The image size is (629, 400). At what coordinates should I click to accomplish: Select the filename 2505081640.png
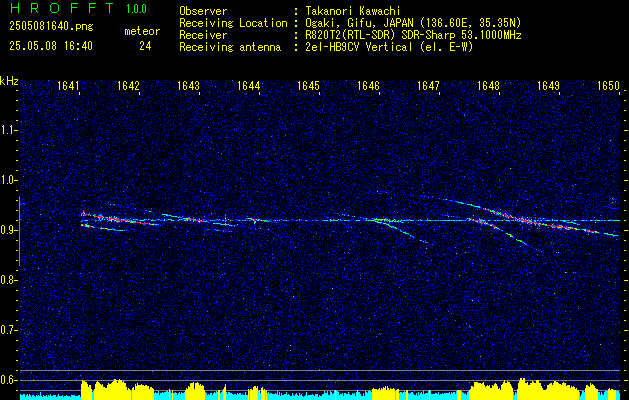(x=51, y=27)
